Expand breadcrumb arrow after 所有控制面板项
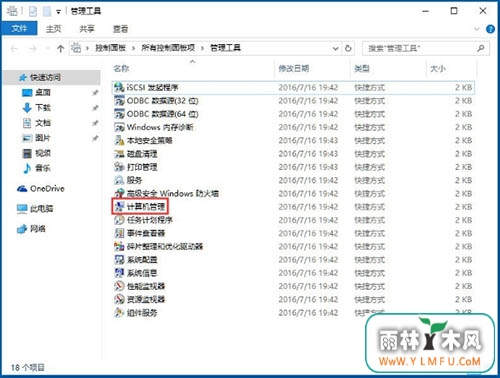Viewport: 500px width, 378px height. [202, 48]
